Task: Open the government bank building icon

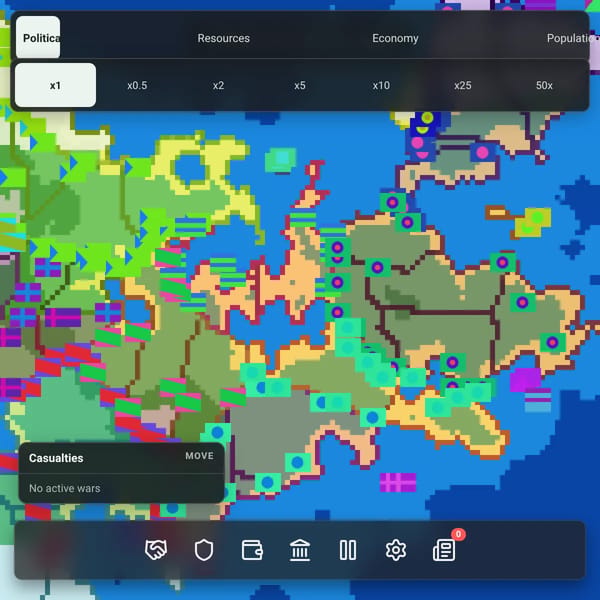Action: 300,550
